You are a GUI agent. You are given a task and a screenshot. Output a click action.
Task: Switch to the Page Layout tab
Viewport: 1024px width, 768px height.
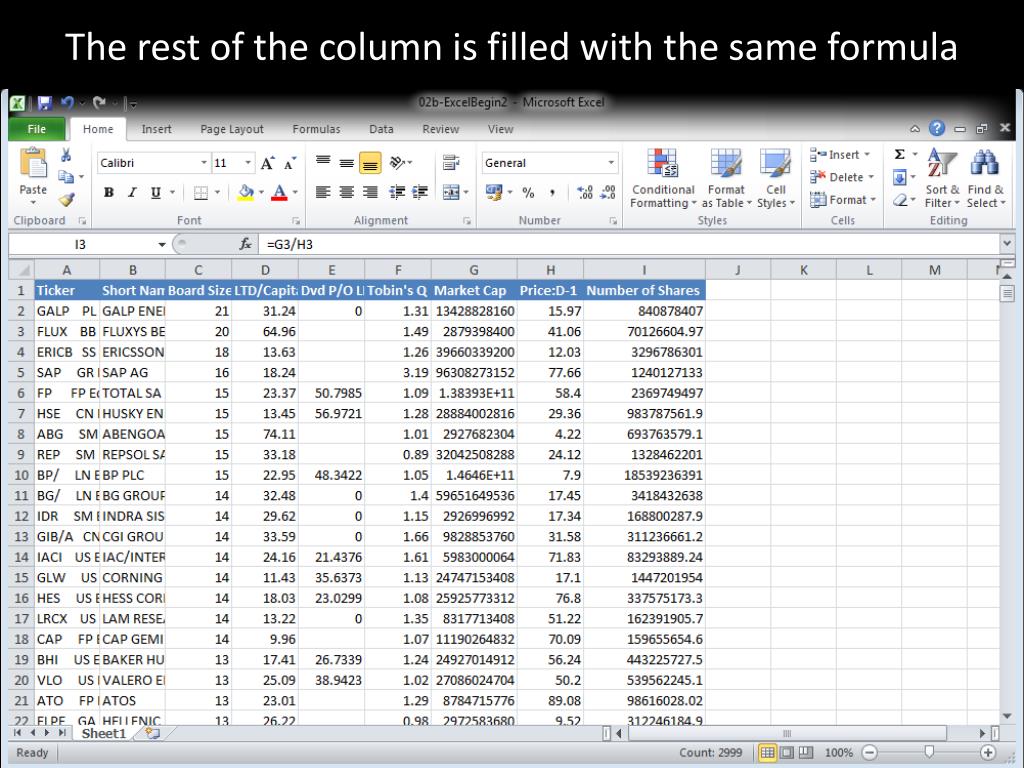[232, 129]
